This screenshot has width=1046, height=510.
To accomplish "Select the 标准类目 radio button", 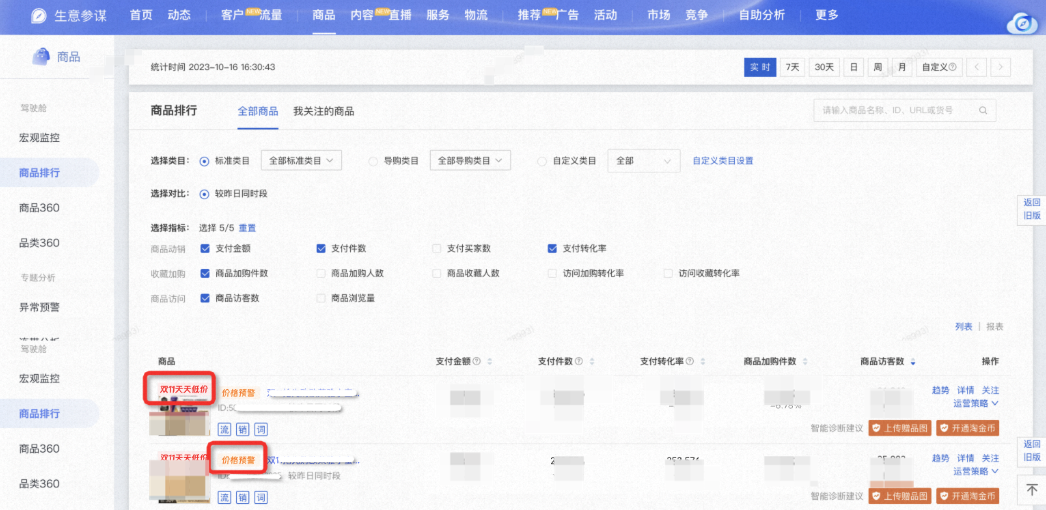I will (x=204, y=161).
